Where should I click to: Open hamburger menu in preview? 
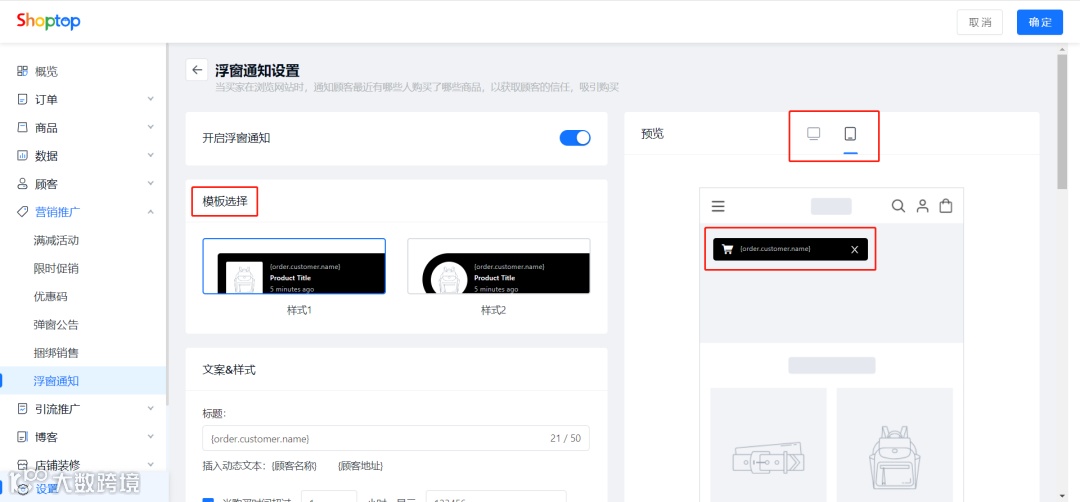pos(718,206)
